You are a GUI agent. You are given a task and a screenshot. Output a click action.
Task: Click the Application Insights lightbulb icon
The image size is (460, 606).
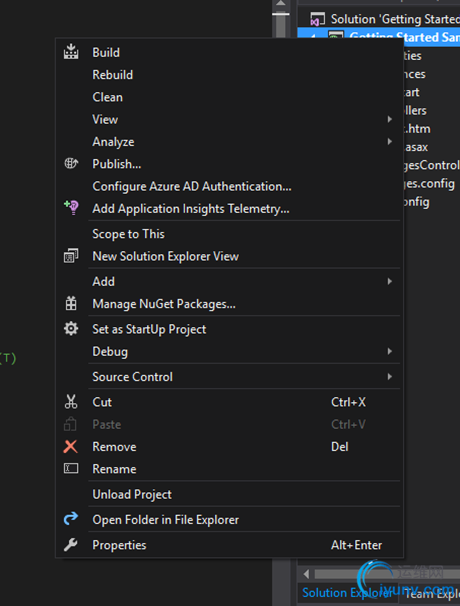point(72,208)
